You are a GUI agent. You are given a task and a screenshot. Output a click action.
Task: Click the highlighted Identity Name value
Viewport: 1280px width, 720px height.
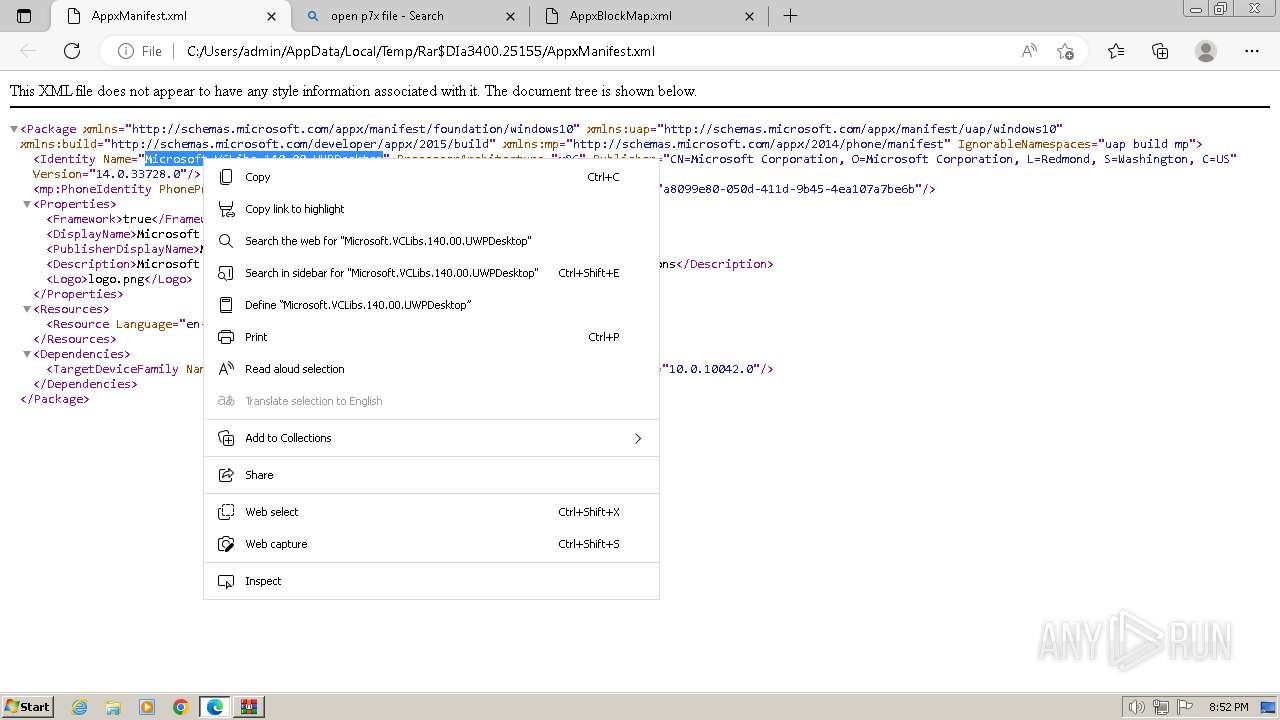tap(264, 159)
